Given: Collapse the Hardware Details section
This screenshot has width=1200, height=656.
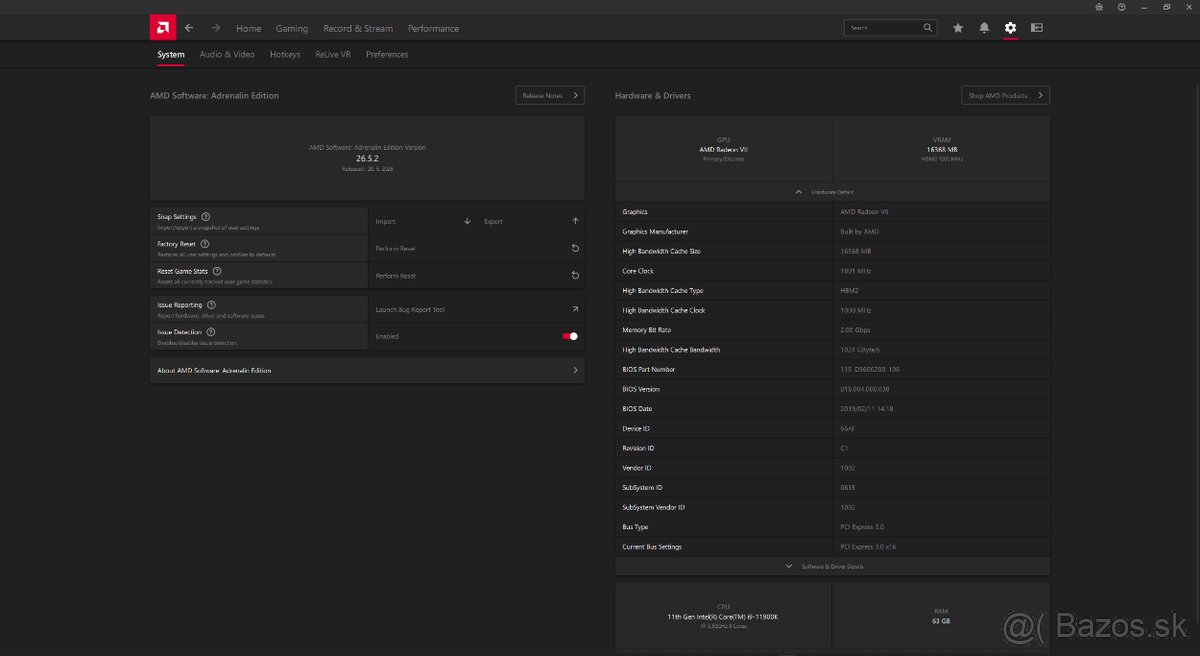Looking at the screenshot, I should click(x=832, y=191).
